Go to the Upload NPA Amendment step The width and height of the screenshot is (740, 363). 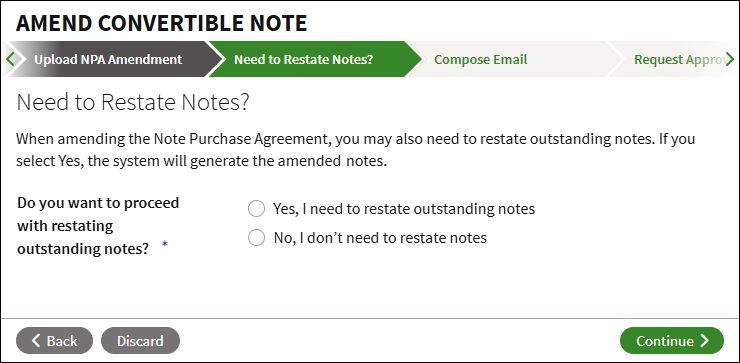pos(108,59)
